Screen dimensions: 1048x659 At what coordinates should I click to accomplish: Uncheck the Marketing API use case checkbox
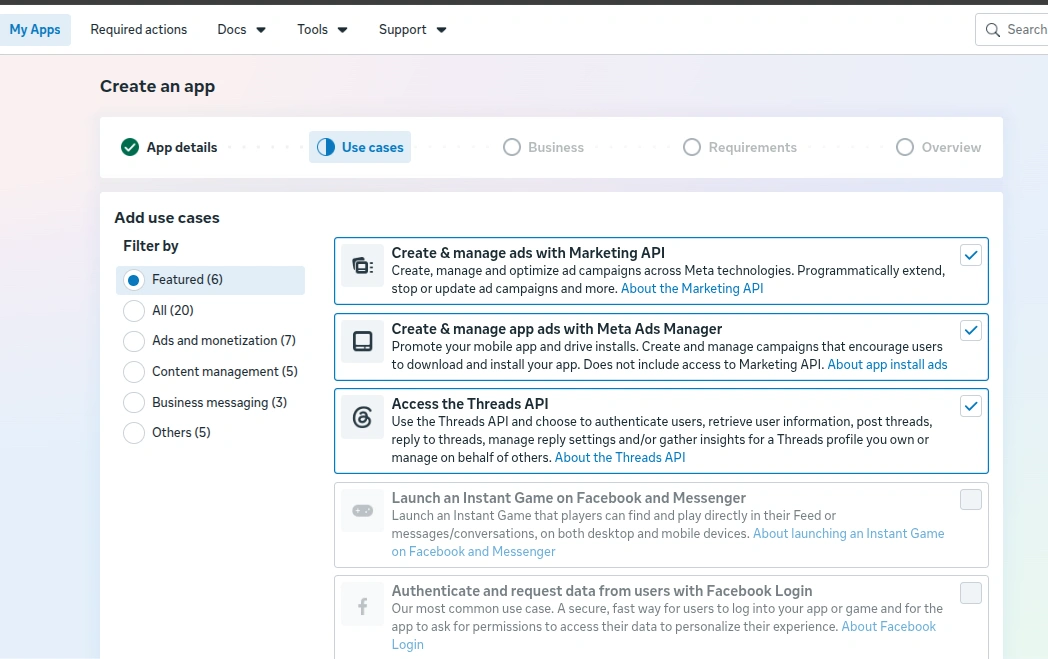pyautogui.click(x=970, y=255)
